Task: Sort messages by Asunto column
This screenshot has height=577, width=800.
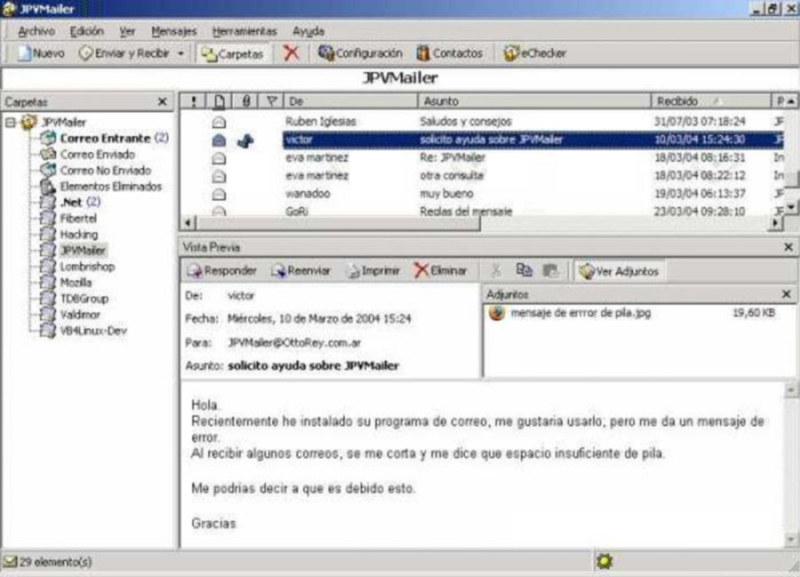Action: pos(534,102)
